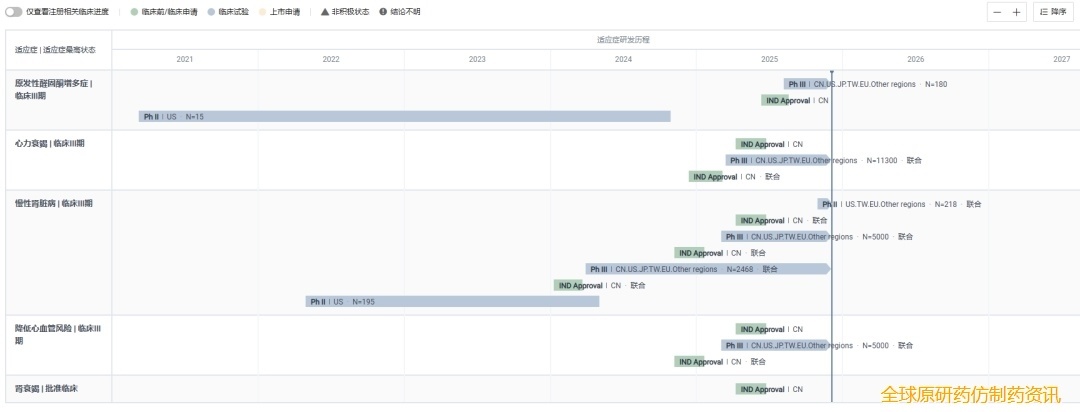The height and width of the screenshot is (412, 1080).
Task: Click the 降序 sort button
Action: pos(1053,12)
